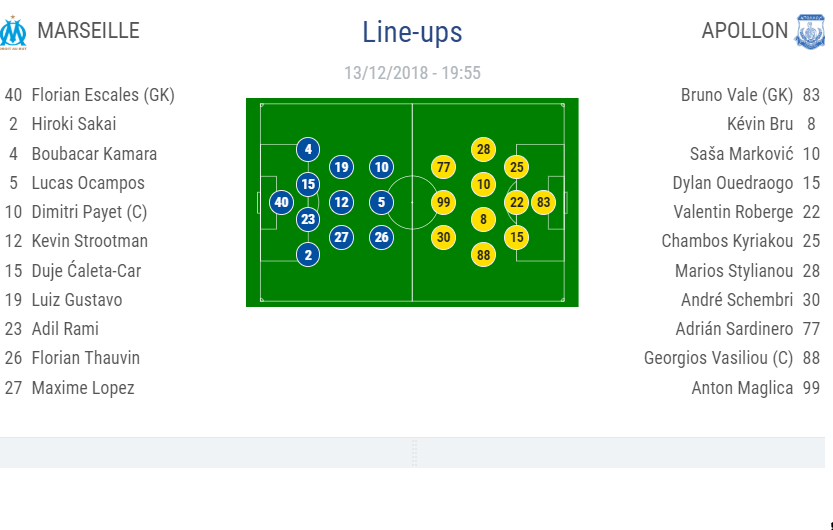Select Apollon goalkeeper marker 83 on pitch
This screenshot has height=530, width=833.
click(543, 202)
